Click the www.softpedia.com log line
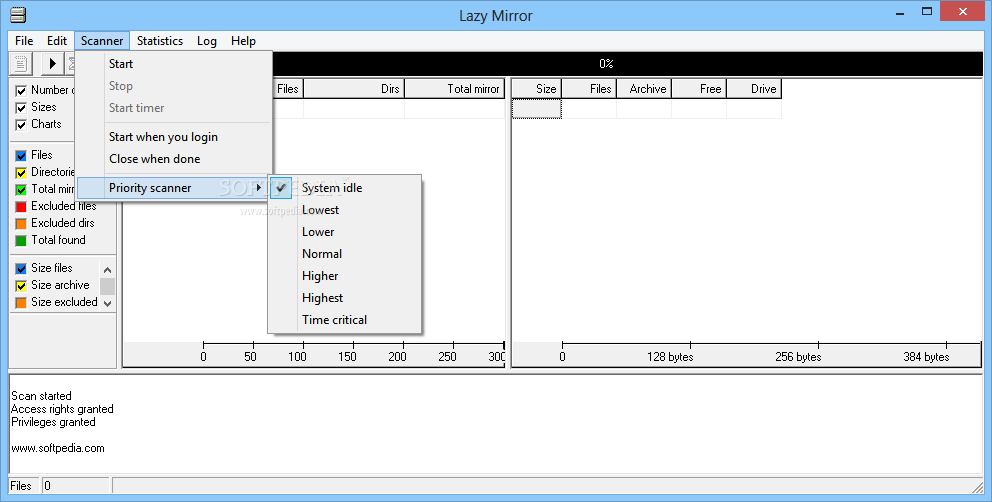The height and width of the screenshot is (502, 992). coord(58,448)
